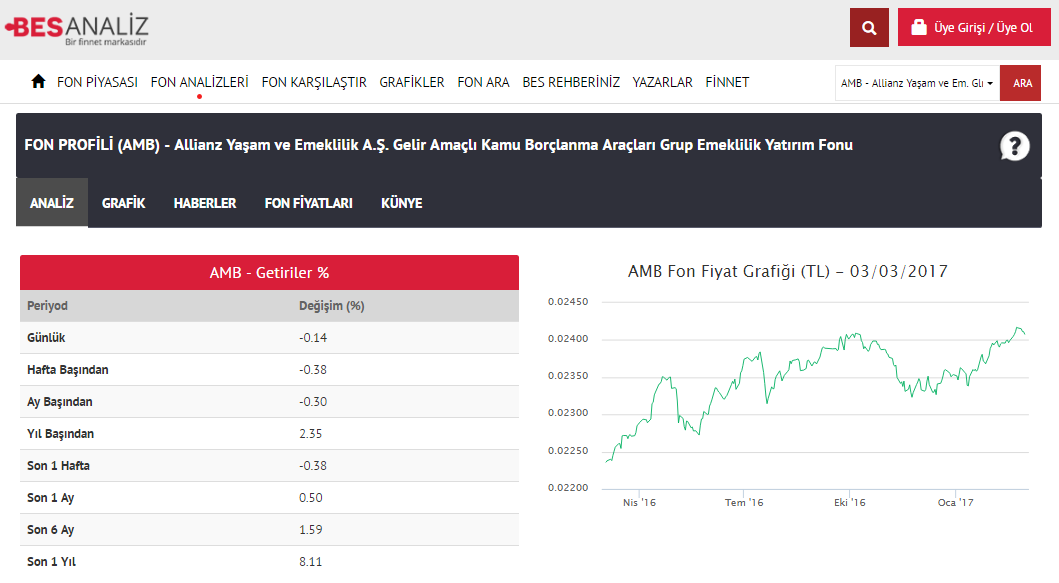Switch to the GRAFİK tab
The image size is (1059, 583).
(x=124, y=203)
